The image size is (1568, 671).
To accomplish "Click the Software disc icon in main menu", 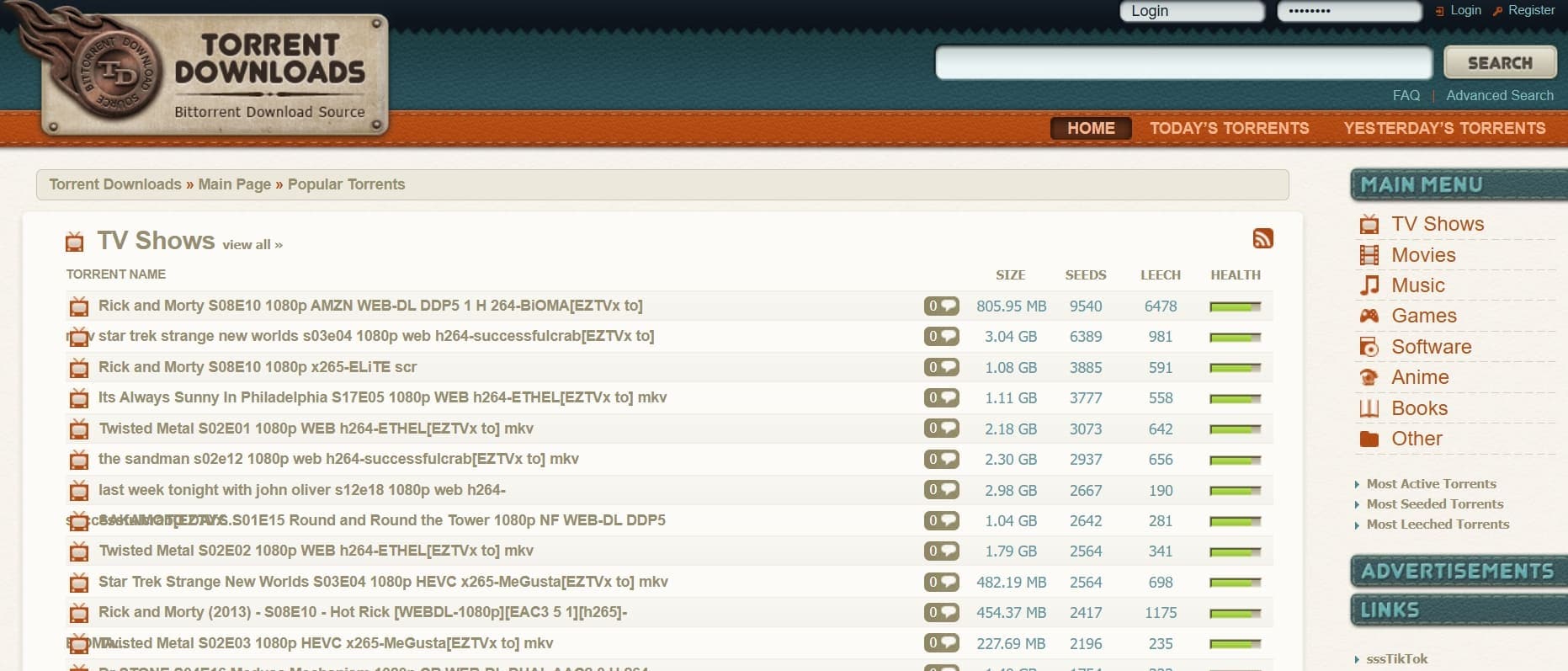I will pos(1369,347).
